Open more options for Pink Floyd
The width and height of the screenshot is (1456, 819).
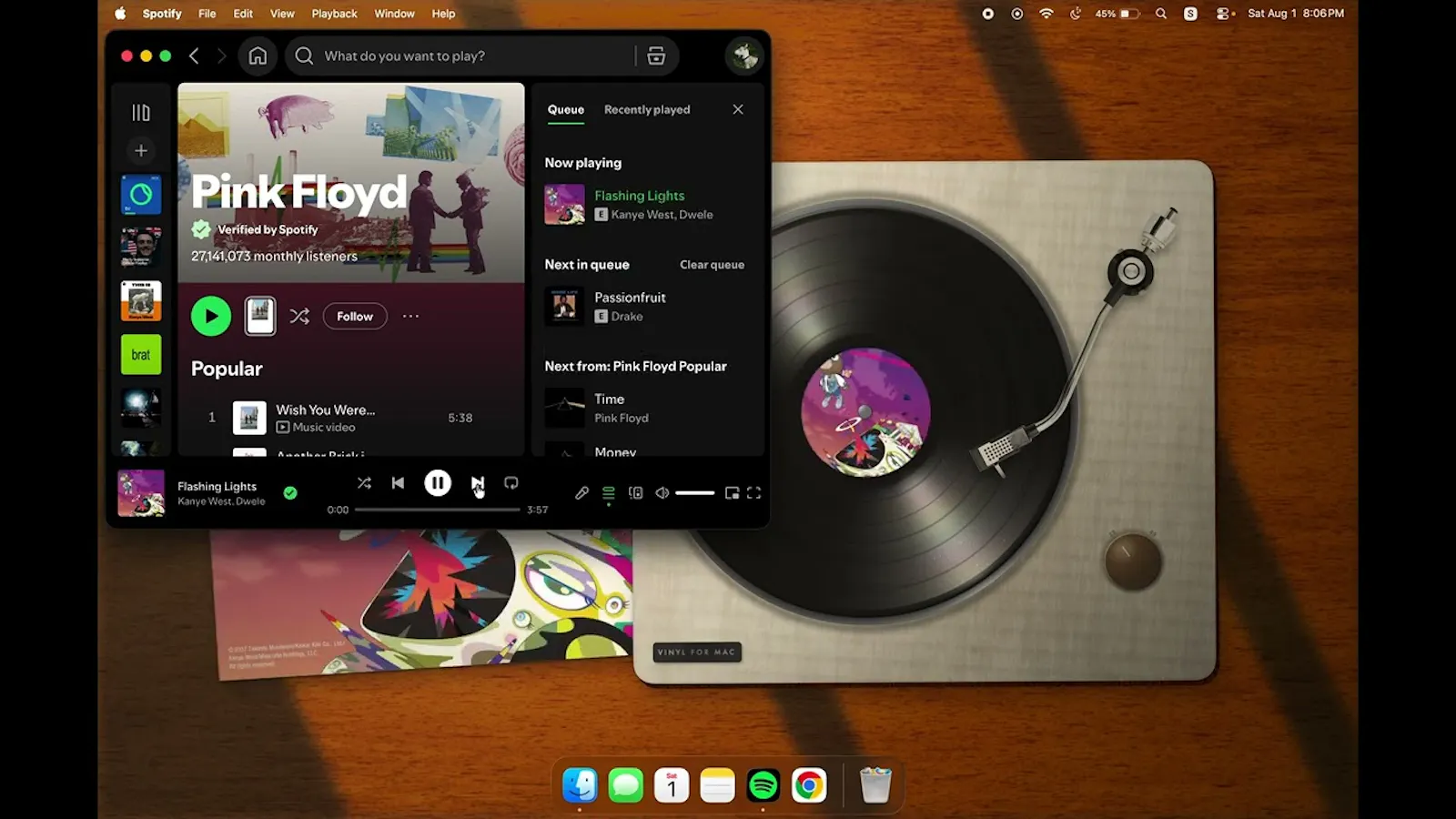[x=410, y=316]
